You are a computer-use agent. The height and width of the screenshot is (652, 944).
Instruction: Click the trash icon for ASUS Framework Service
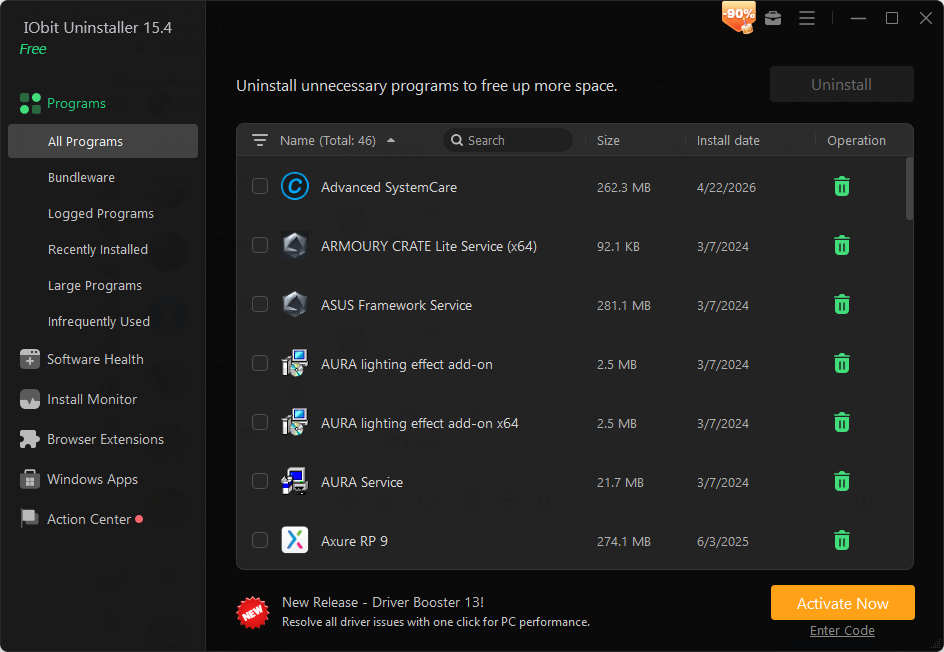pos(842,305)
